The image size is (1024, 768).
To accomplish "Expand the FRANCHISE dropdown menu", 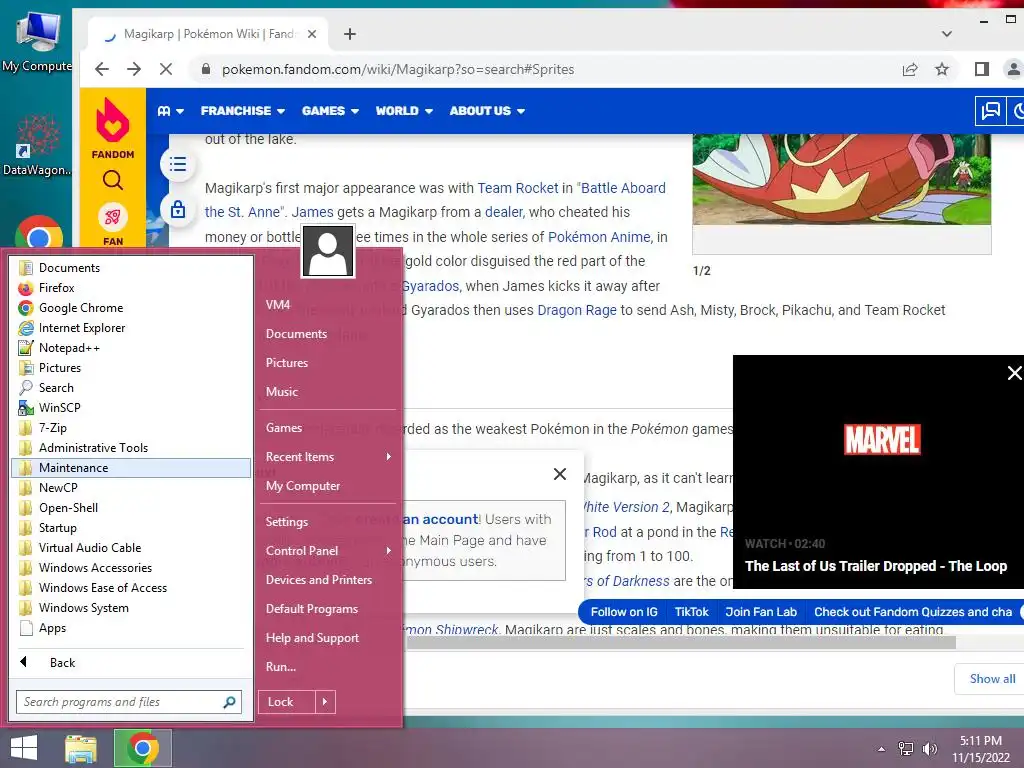I will pyautogui.click(x=242, y=111).
